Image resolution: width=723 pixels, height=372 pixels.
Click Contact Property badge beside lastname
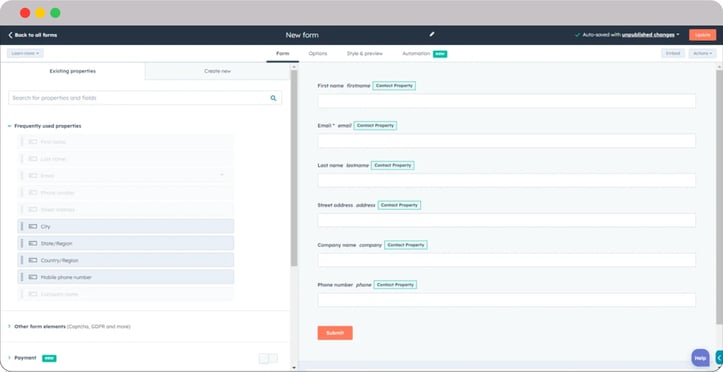[x=392, y=165]
